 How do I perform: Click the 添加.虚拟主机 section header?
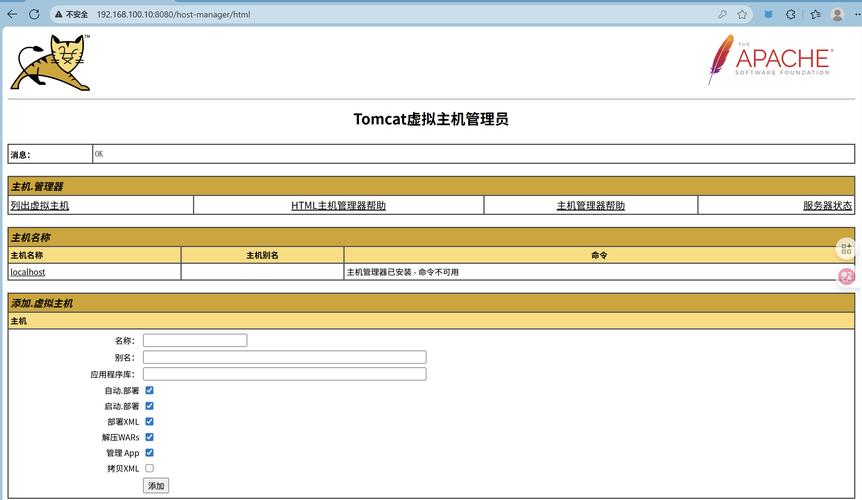(x=431, y=303)
